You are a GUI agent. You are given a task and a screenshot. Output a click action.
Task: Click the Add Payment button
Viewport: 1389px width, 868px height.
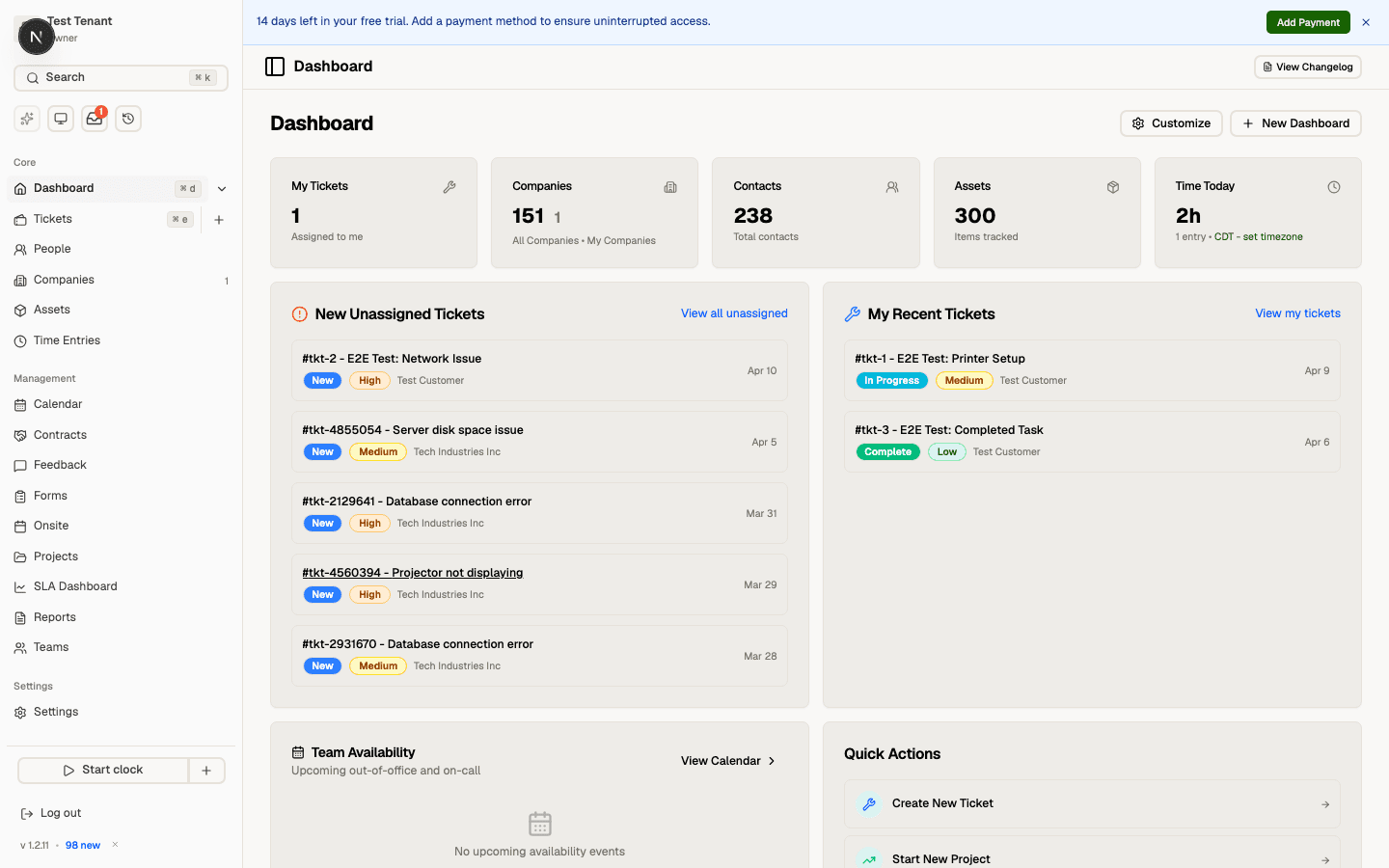1307,22
